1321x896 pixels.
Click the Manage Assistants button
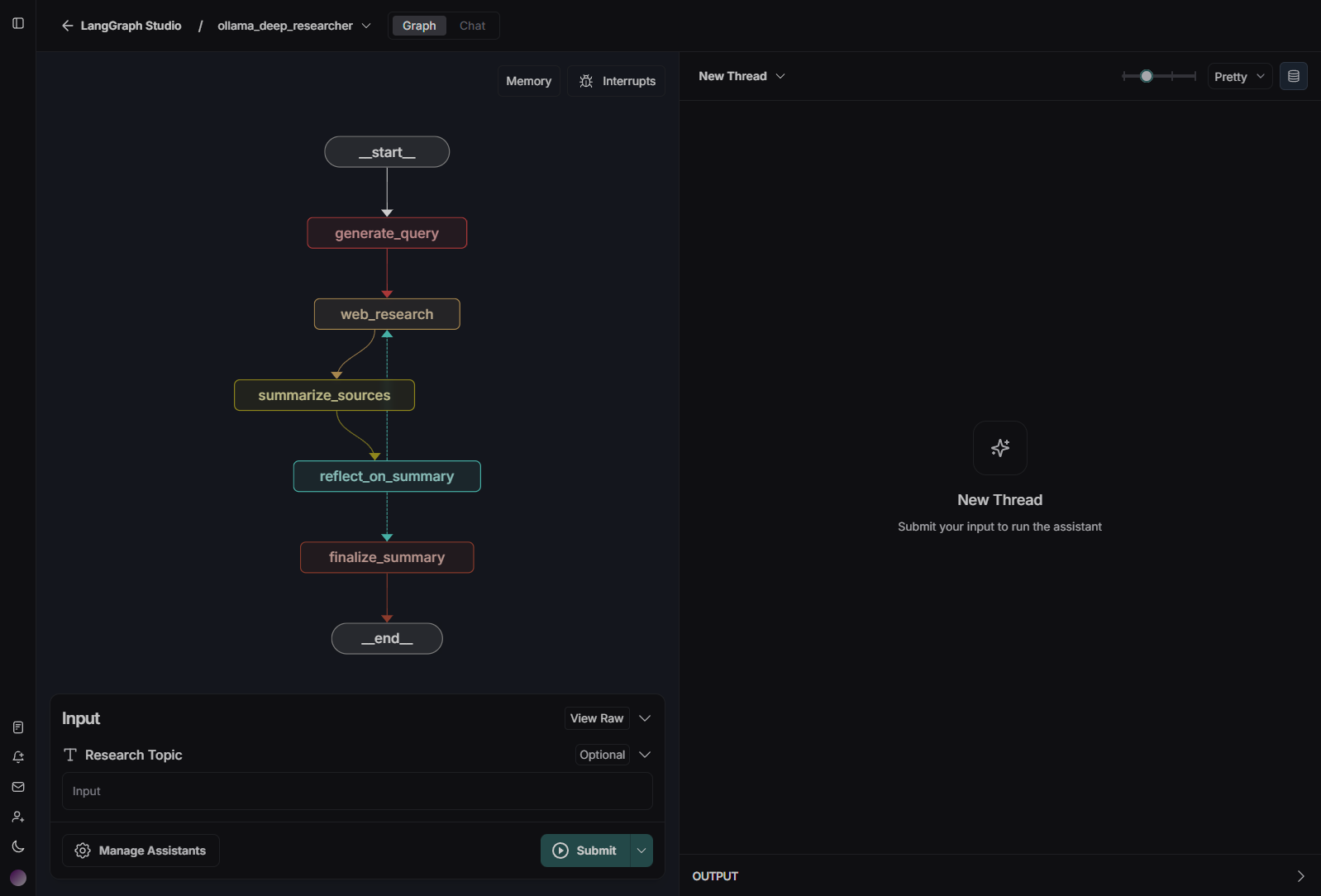pos(141,851)
